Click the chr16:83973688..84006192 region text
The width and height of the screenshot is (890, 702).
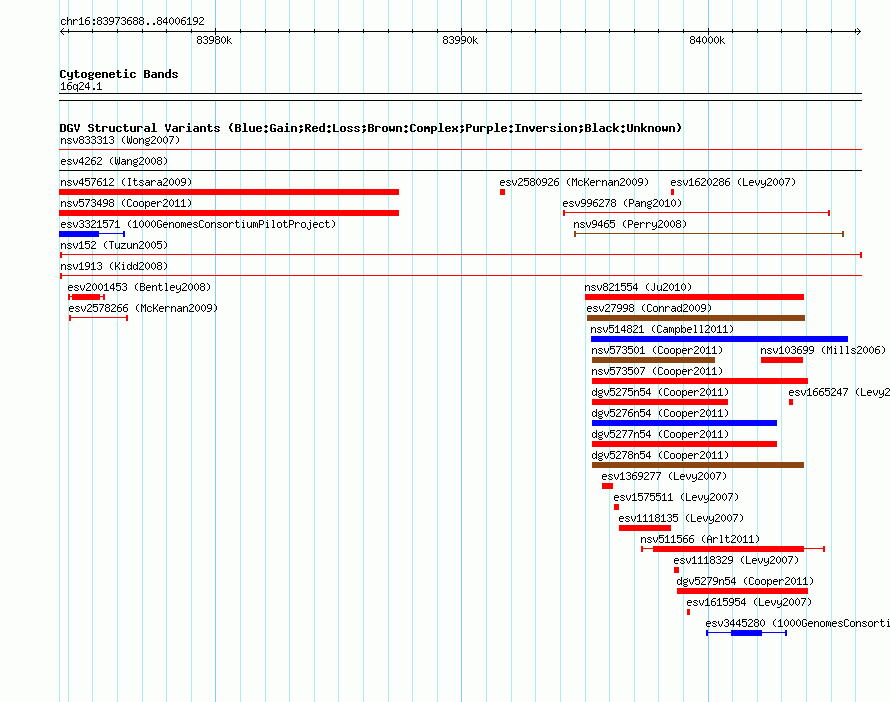(132, 21)
